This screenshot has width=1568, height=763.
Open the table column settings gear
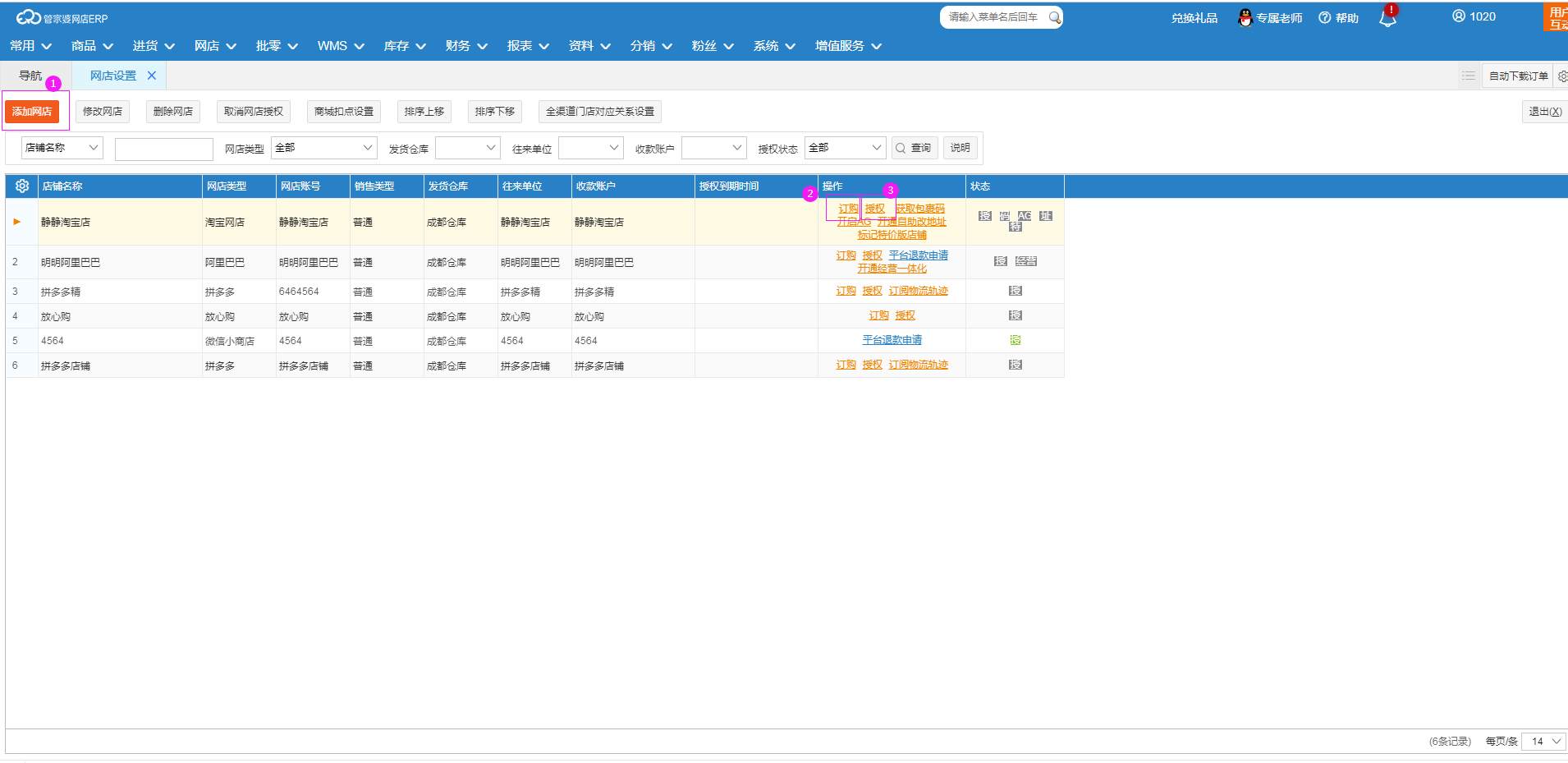(x=22, y=186)
